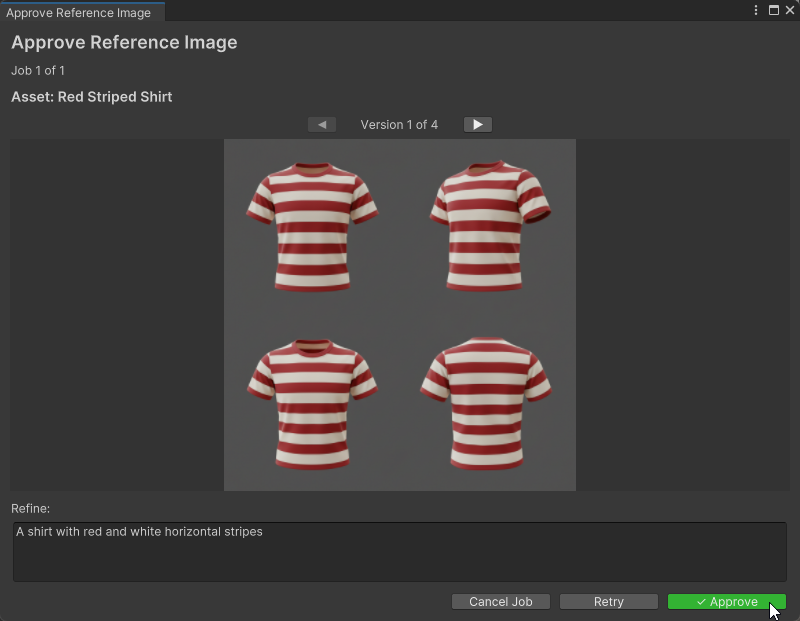Close the Approve Reference Image window
The height and width of the screenshot is (621, 800).
click(x=789, y=10)
